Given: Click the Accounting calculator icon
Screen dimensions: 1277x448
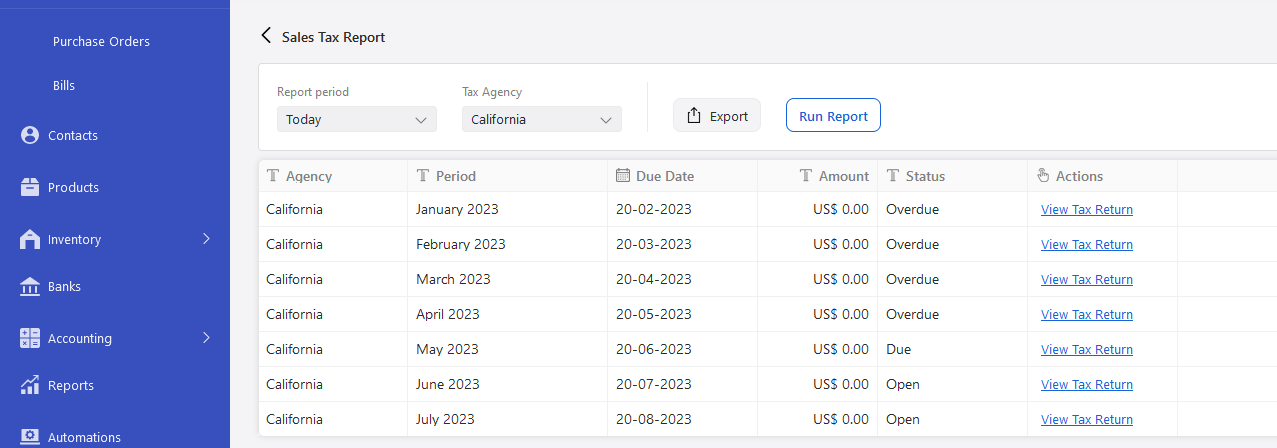Looking at the screenshot, I should 30,338.
